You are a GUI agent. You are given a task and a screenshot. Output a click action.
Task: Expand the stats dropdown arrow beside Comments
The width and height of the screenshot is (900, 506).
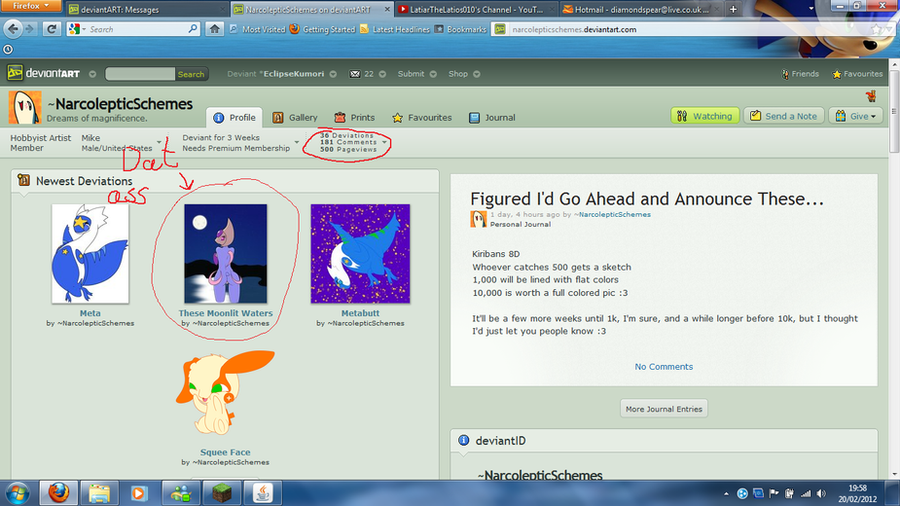pyautogui.click(x=385, y=142)
